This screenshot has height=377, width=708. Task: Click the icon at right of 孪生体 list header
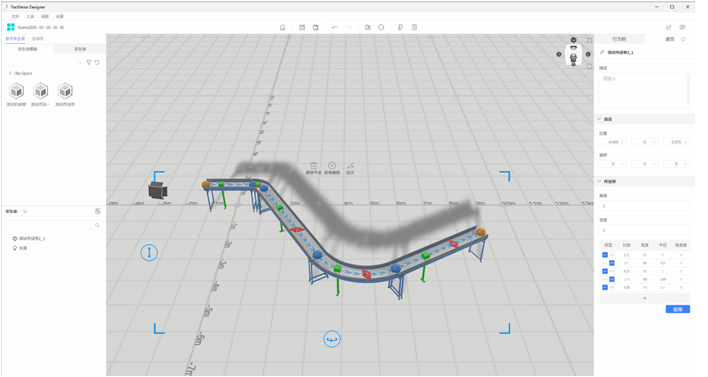tap(98, 211)
